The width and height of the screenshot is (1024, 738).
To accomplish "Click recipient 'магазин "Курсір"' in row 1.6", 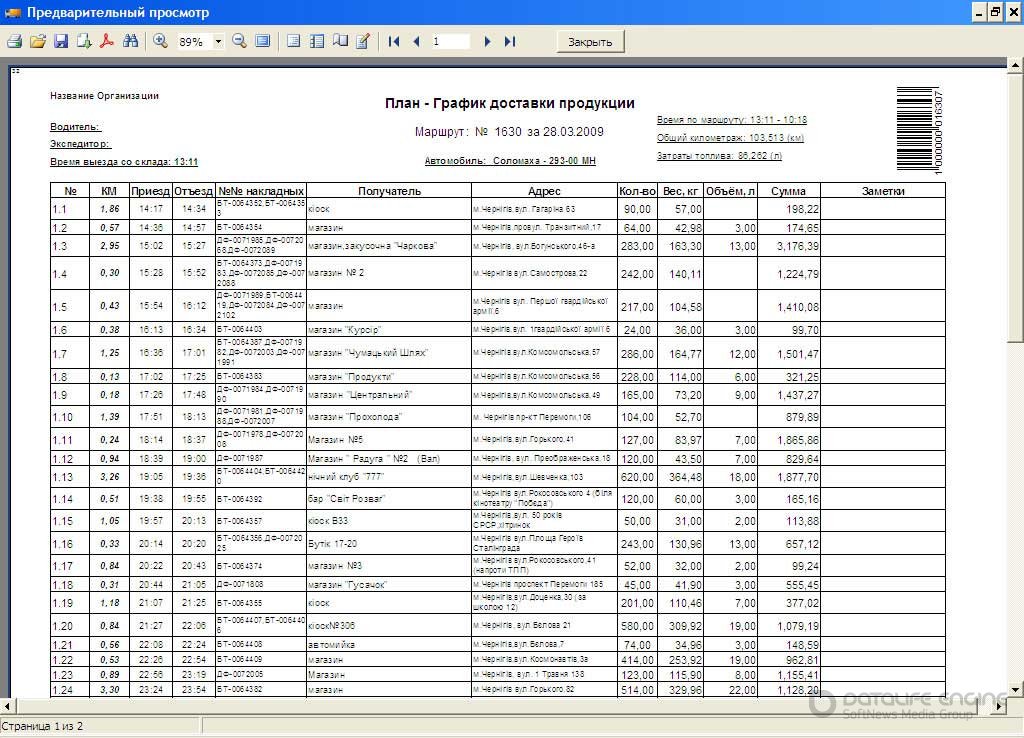I will [x=344, y=330].
